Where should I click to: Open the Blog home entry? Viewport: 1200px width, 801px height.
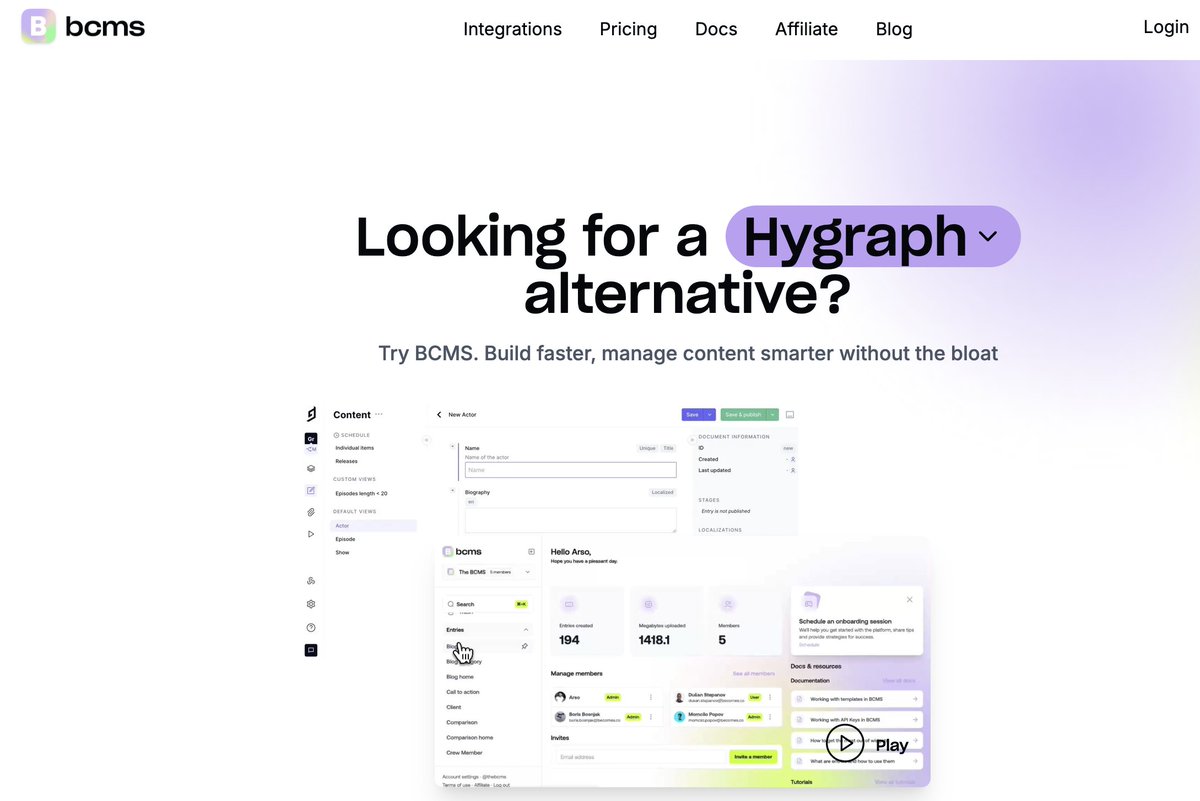click(460, 677)
